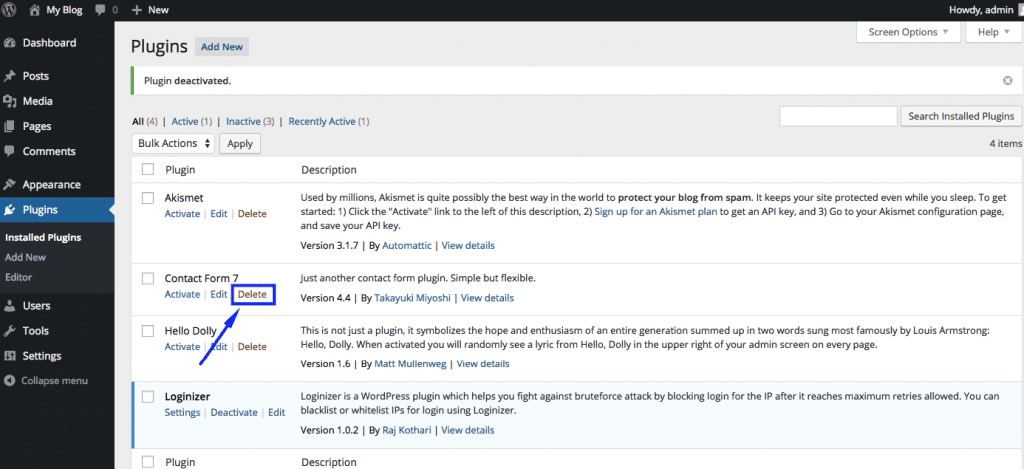Click the Add New button beside Plugins heading
The width and height of the screenshot is (1024, 469).
pos(222,47)
